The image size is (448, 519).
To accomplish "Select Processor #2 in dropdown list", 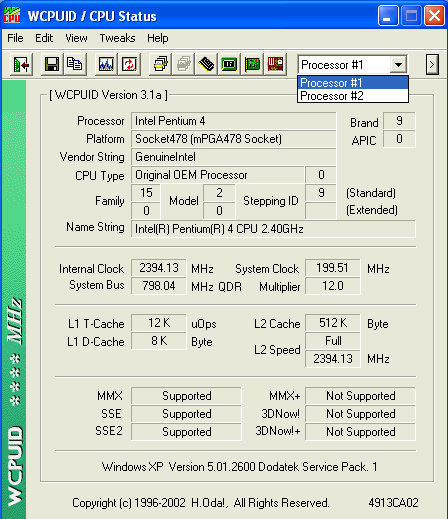I will pos(353,96).
